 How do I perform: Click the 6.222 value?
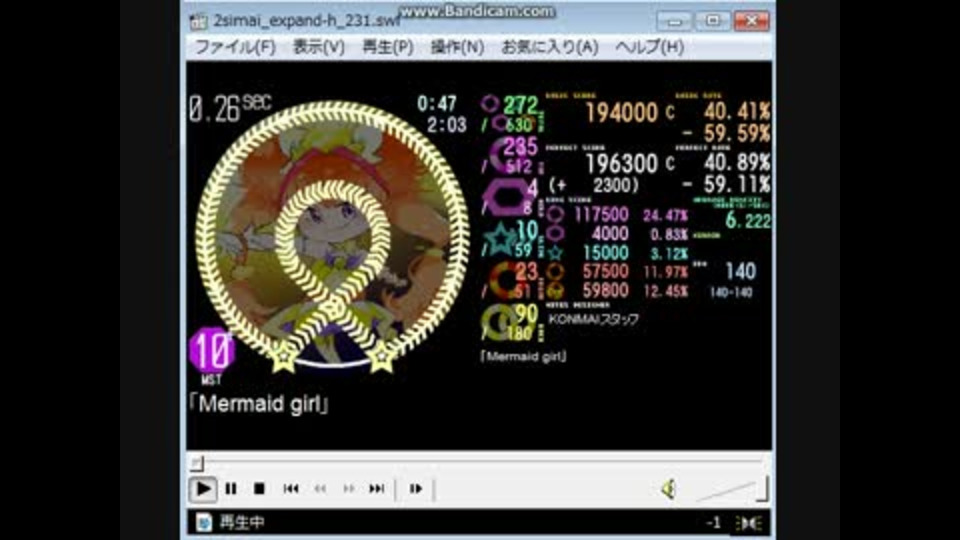coord(748,220)
